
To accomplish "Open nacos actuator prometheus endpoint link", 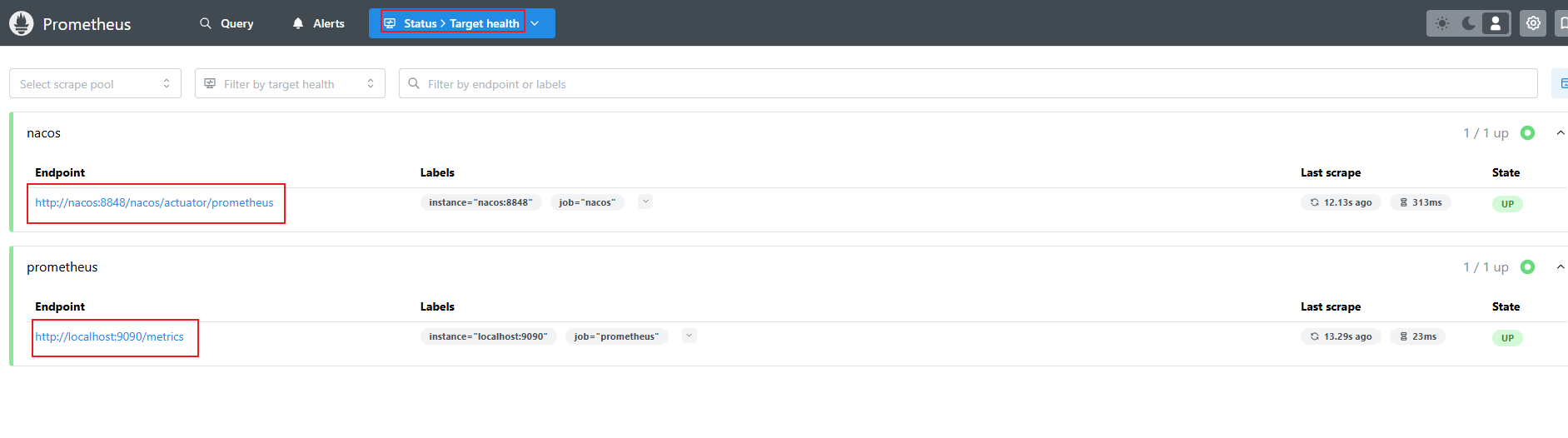I will pos(154,202).
